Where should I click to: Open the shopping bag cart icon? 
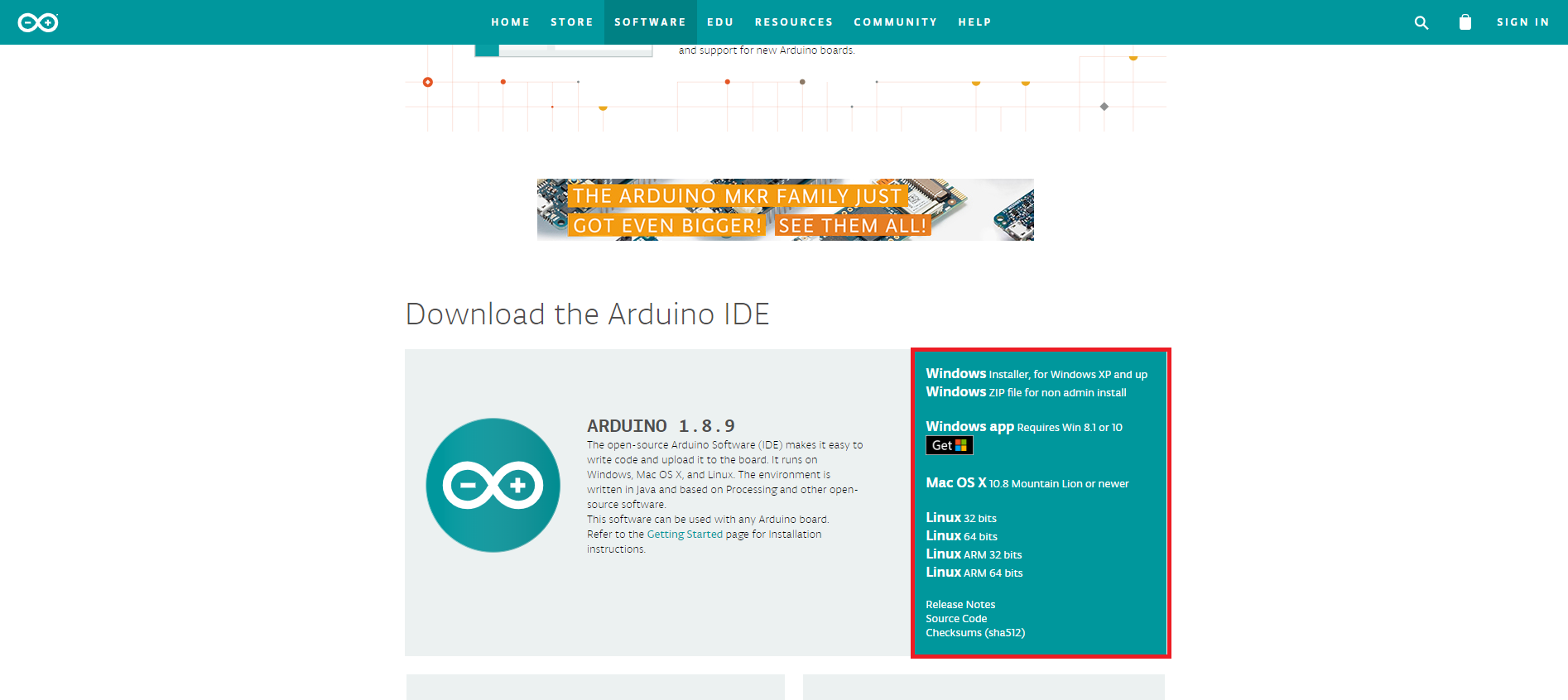tap(1465, 22)
